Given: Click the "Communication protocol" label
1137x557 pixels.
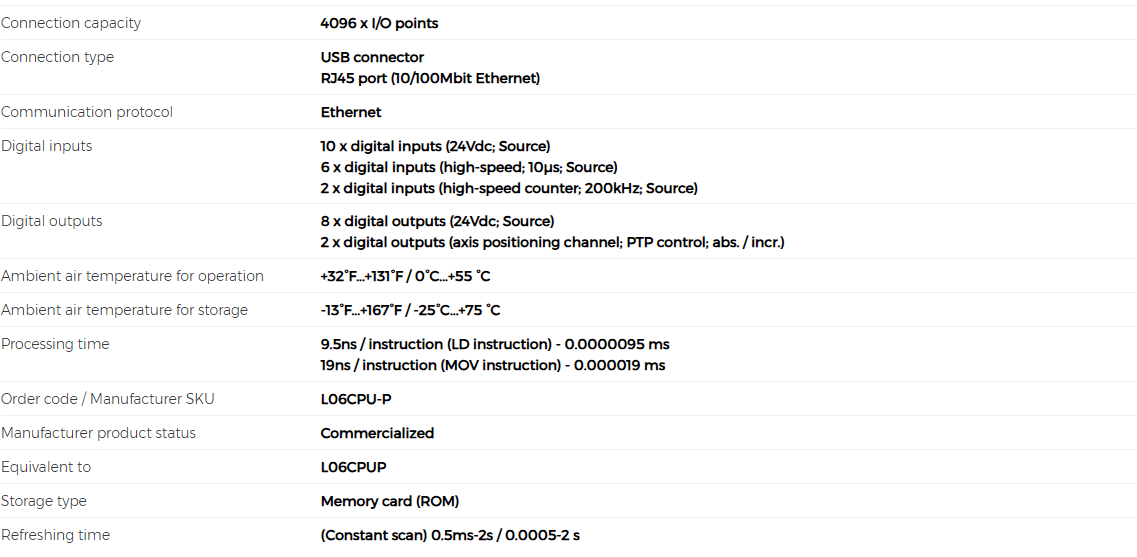Looking at the screenshot, I should [87, 112].
